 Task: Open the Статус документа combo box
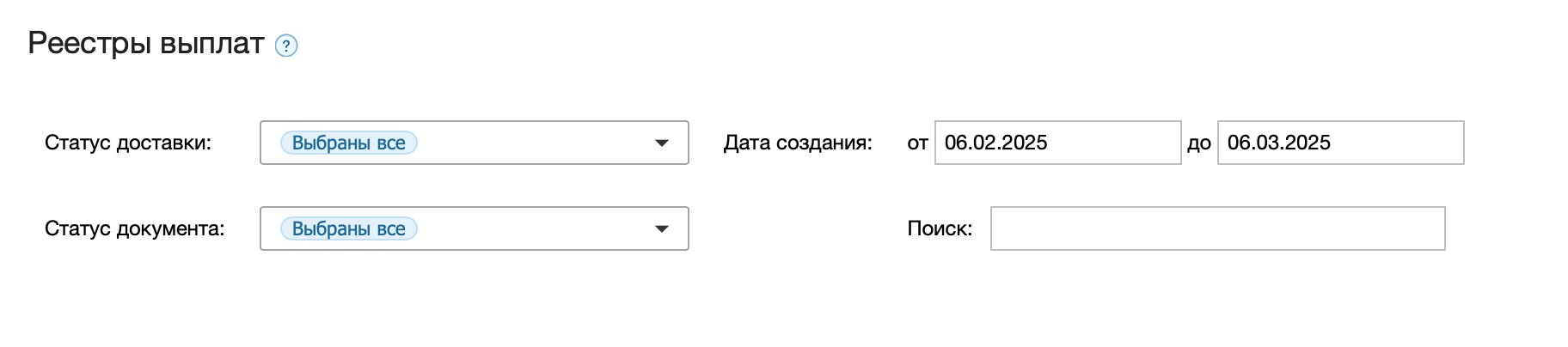(x=474, y=228)
